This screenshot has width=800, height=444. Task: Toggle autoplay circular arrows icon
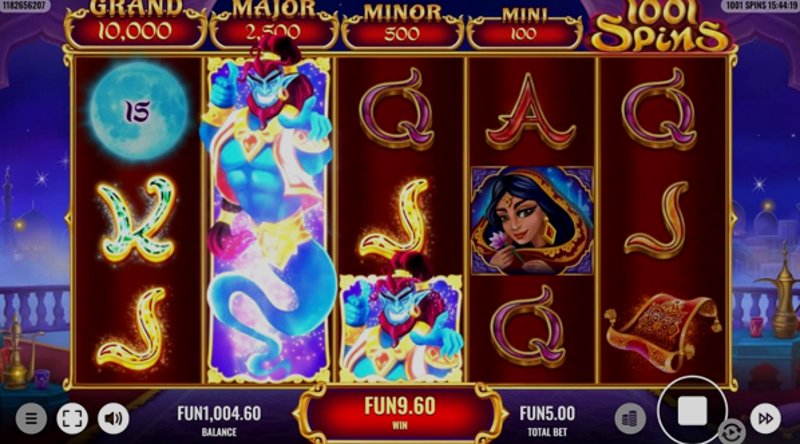pos(732,432)
